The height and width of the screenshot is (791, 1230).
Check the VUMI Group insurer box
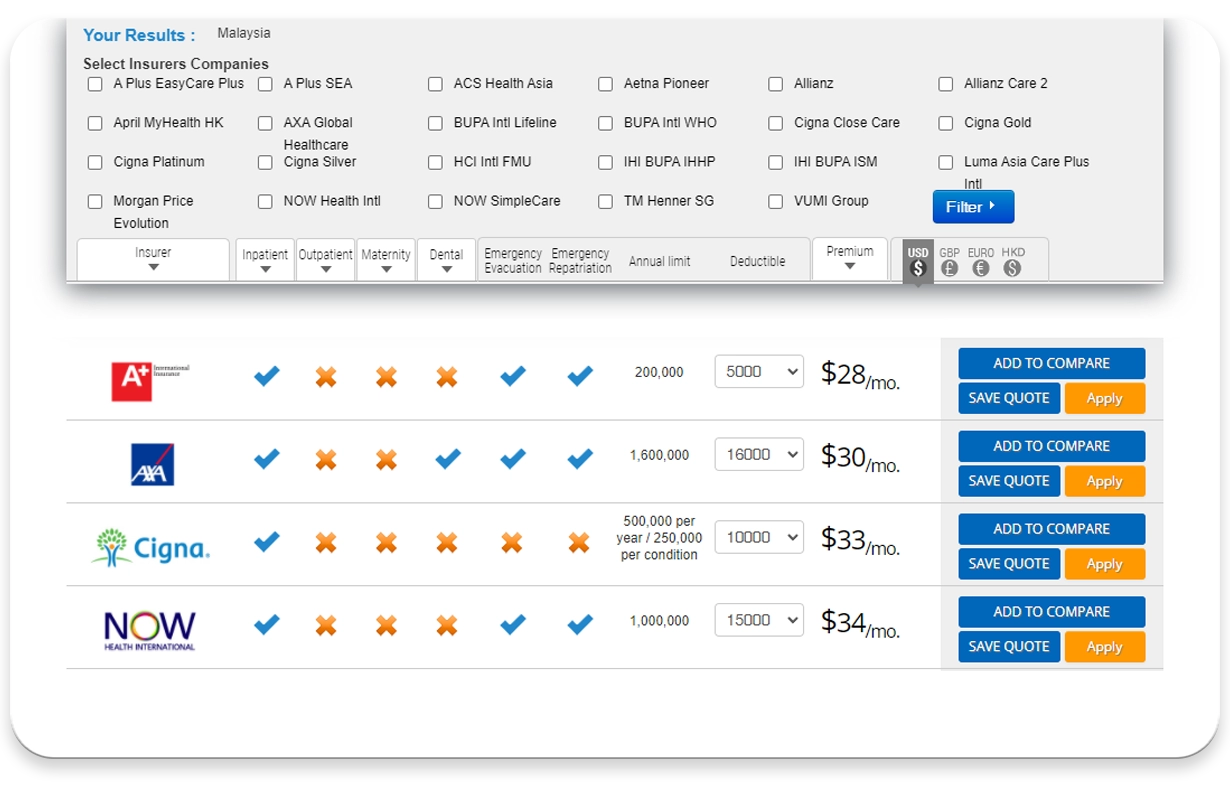click(x=775, y=201)
